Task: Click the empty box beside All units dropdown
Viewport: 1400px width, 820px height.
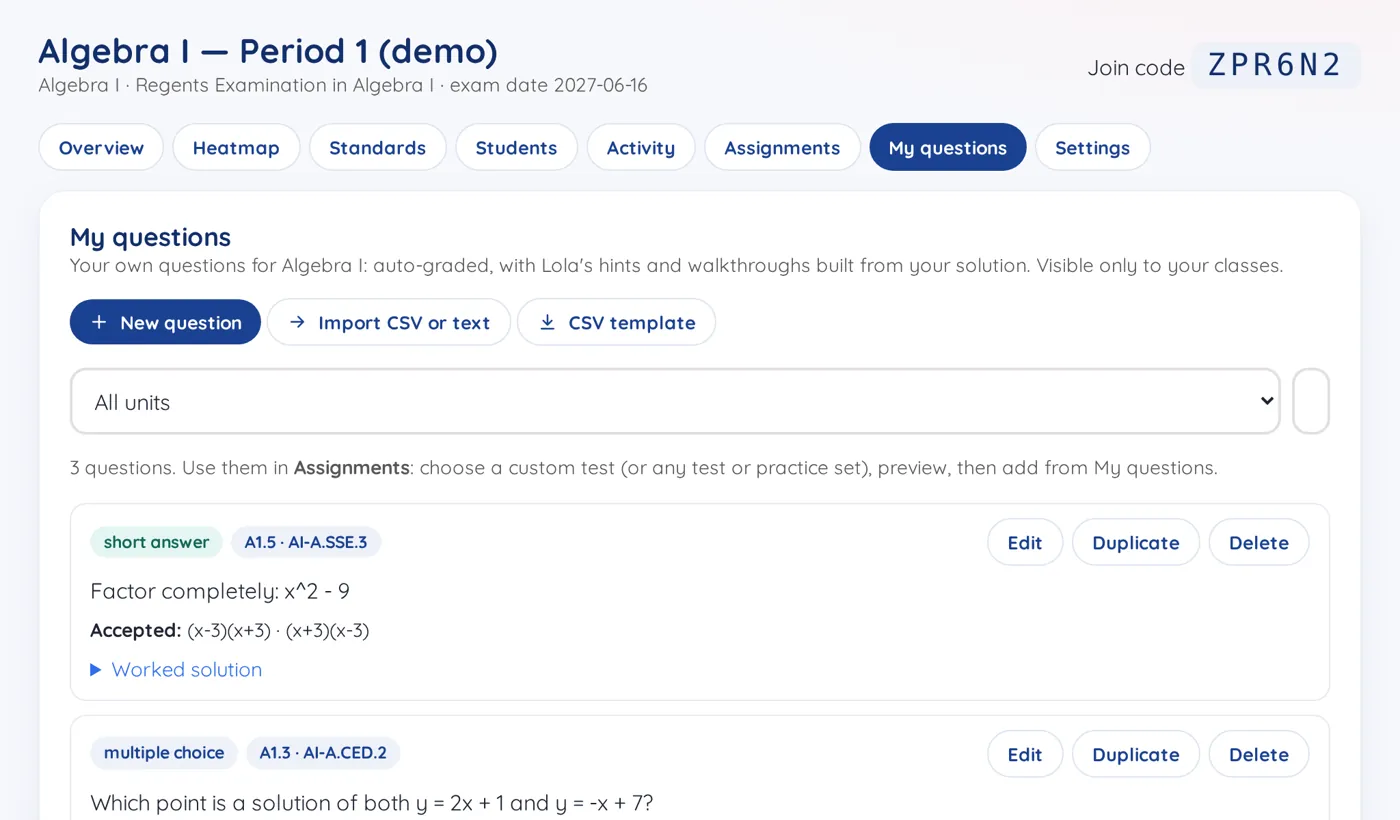Action: coord(1311,401)
